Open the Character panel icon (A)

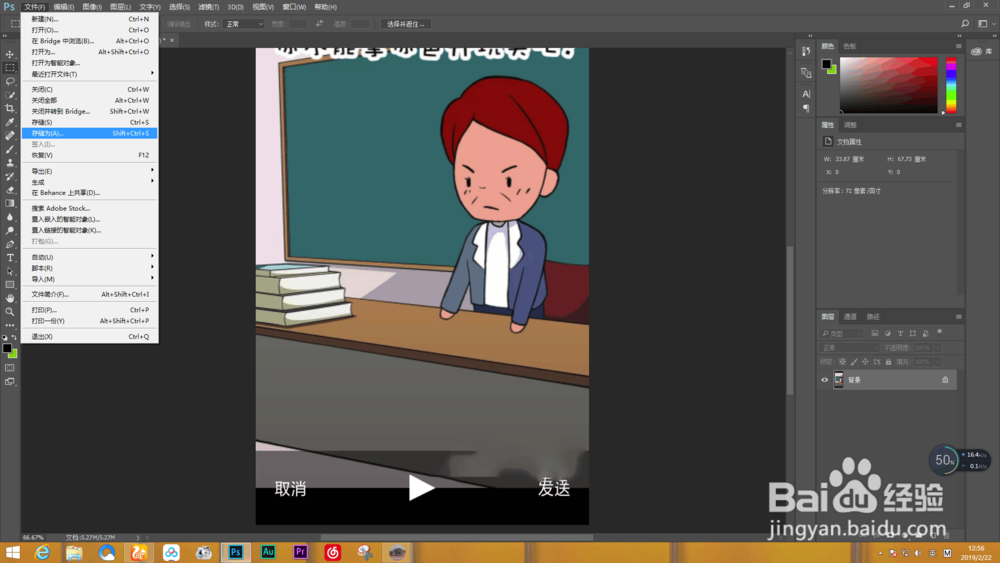pos(806,94)
